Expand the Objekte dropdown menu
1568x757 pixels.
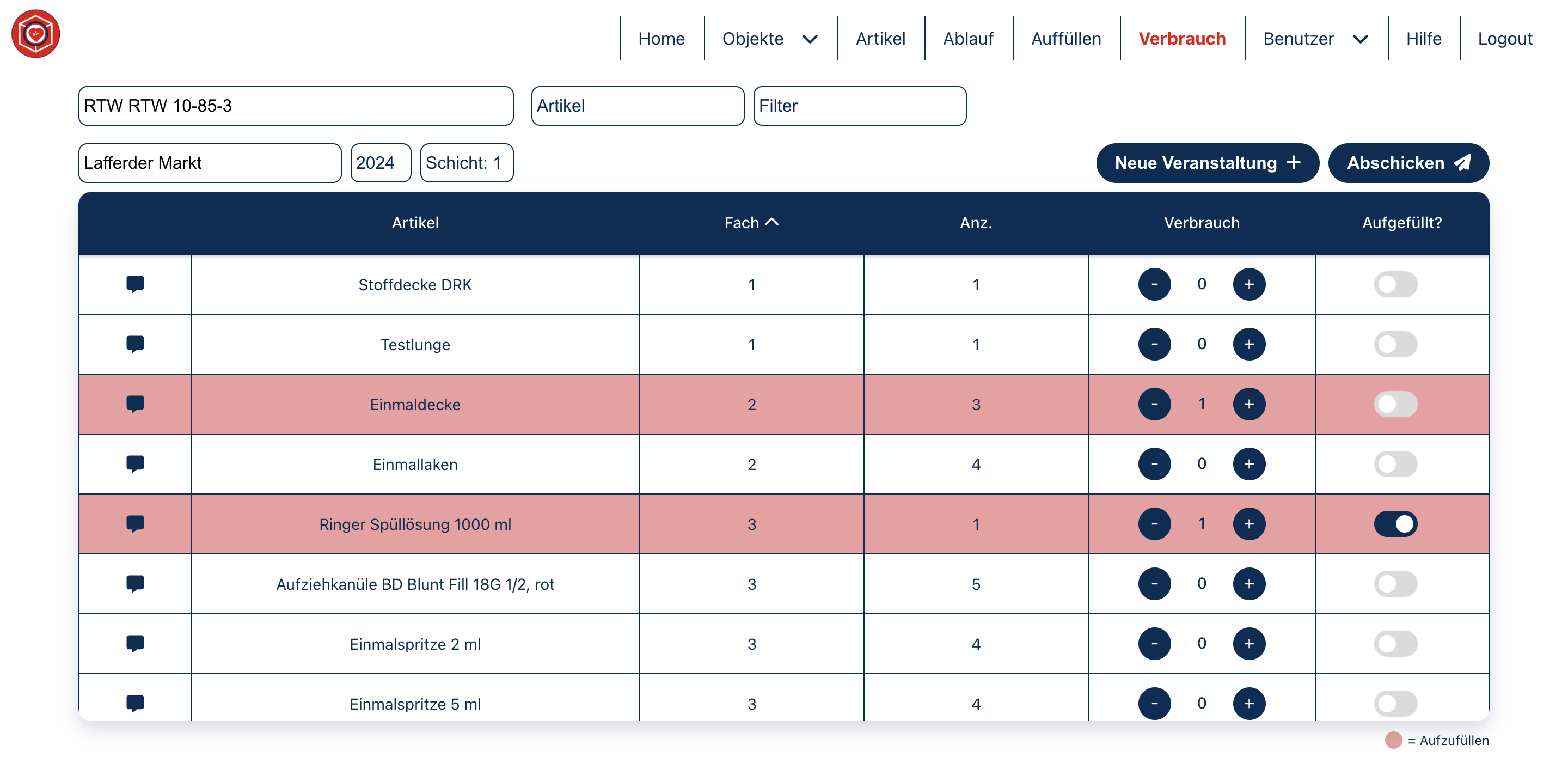[x=769, y=38]
